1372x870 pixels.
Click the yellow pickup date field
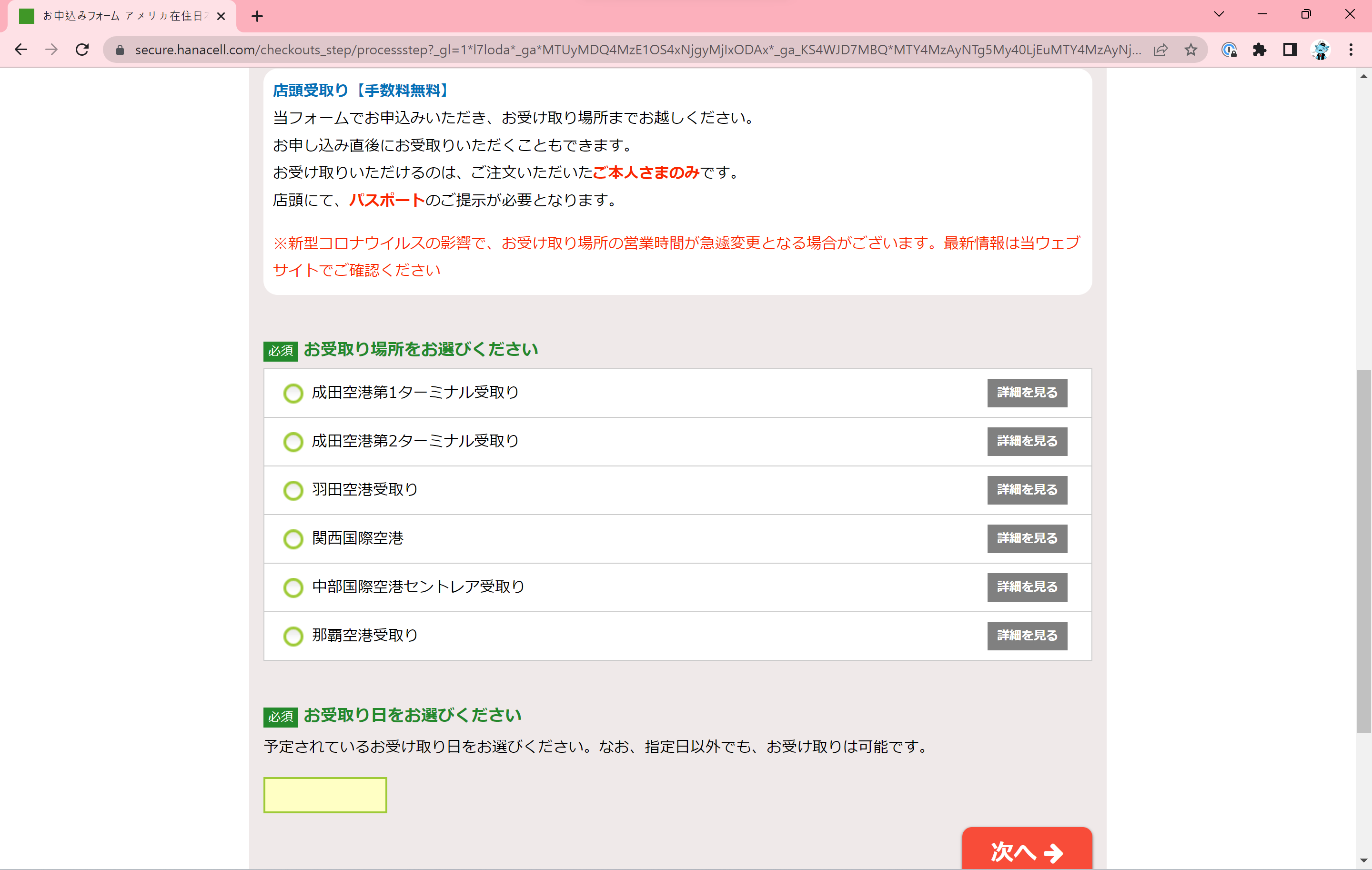(x=325, y=795)
